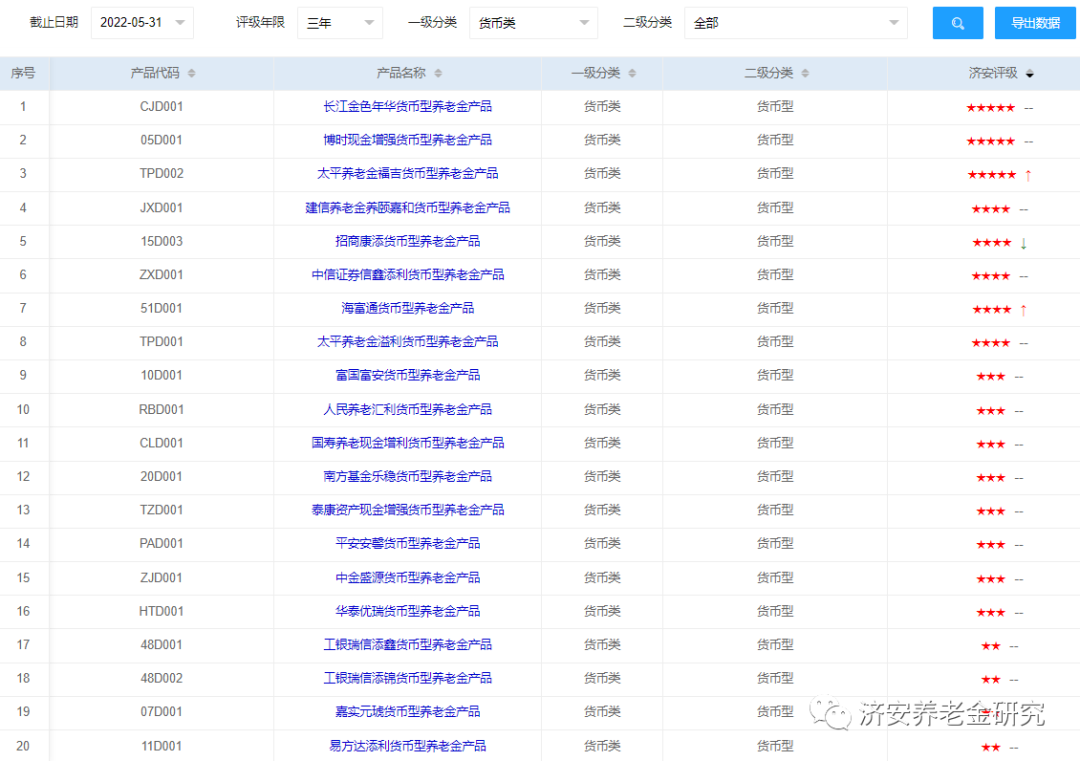Select product code 48D002 cell
Image resolution: width=1080 pixels, height=761 pixels.
pyautogui.click(x=162, y=678)
